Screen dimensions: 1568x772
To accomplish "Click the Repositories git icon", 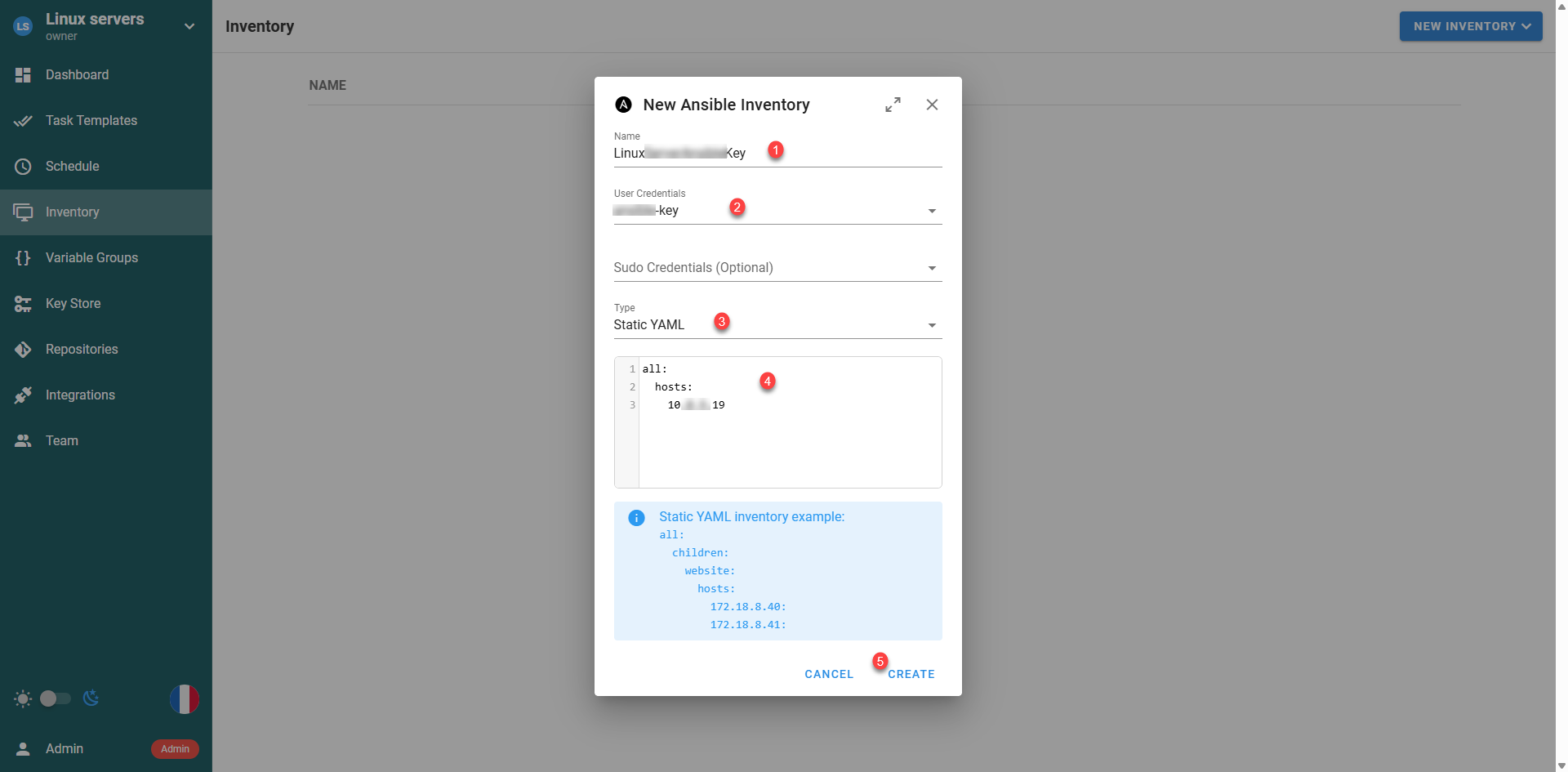I will point(23,350).
